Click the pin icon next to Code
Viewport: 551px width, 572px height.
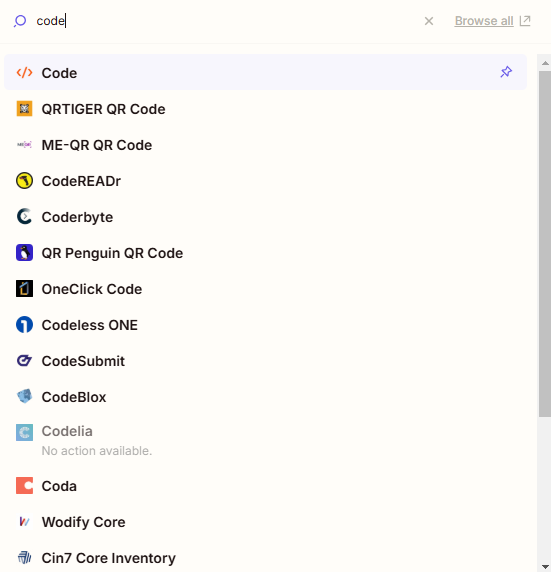[x=506, y=72]
